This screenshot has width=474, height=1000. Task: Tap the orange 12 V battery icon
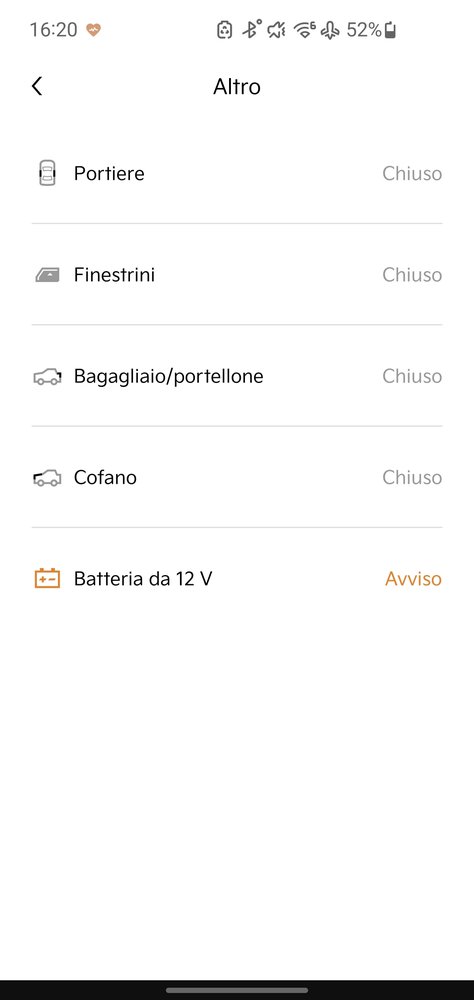[x=47, y=578]
